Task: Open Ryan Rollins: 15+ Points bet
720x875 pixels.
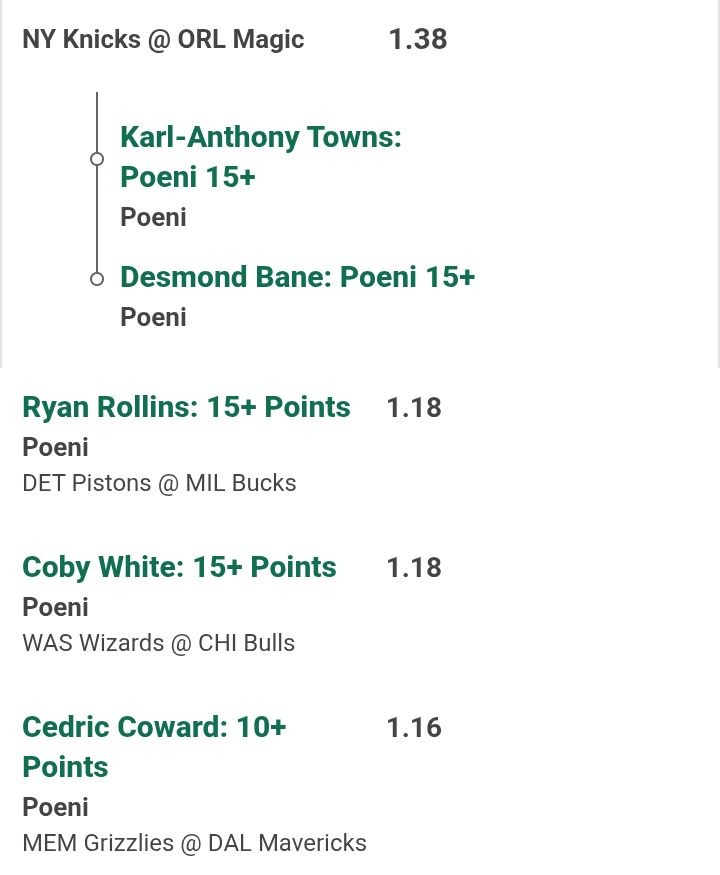Action: (x=186, y=407)
